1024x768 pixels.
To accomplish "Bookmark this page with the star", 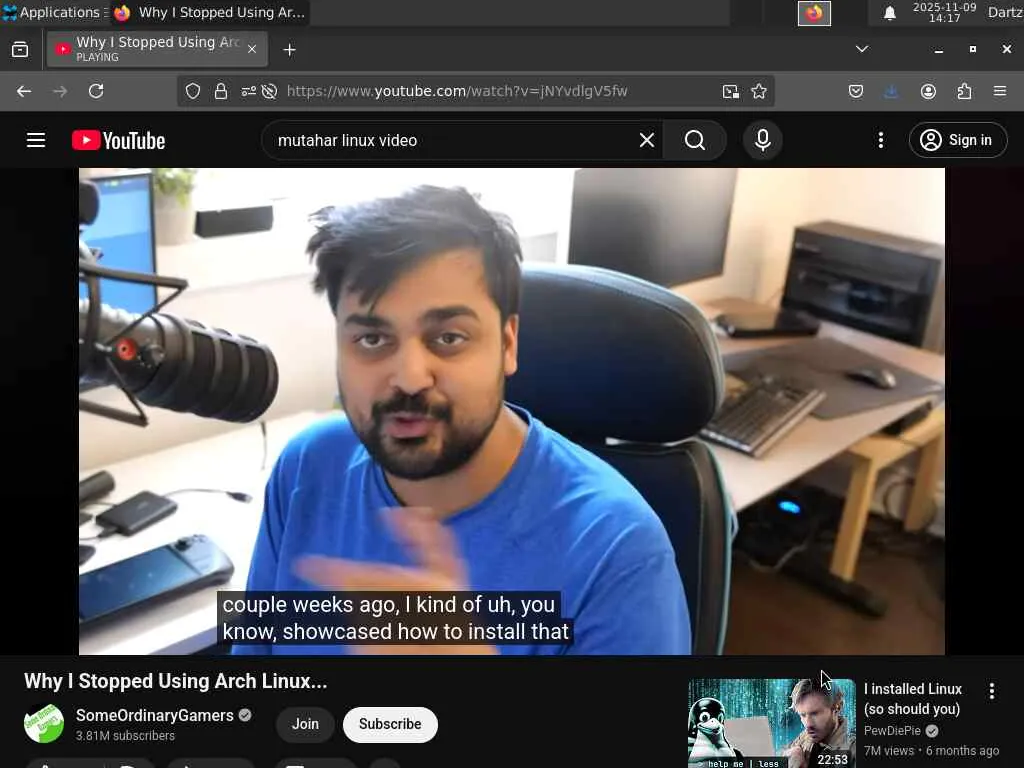I will click(x=759, y=91).
